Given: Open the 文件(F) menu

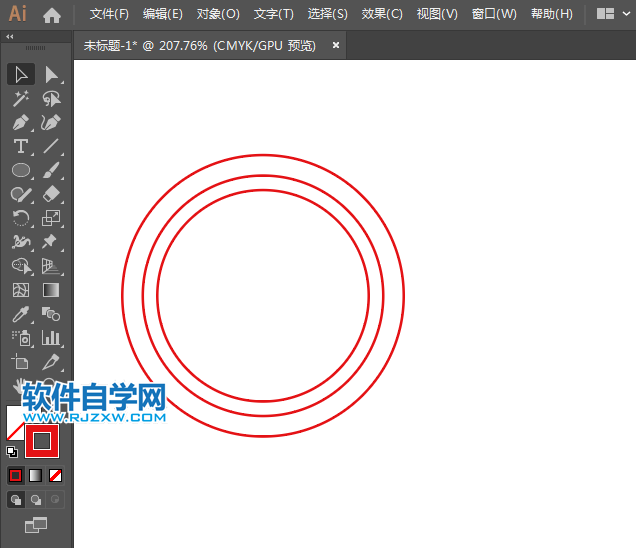Looking at the screenshot, I should [109, 14].
